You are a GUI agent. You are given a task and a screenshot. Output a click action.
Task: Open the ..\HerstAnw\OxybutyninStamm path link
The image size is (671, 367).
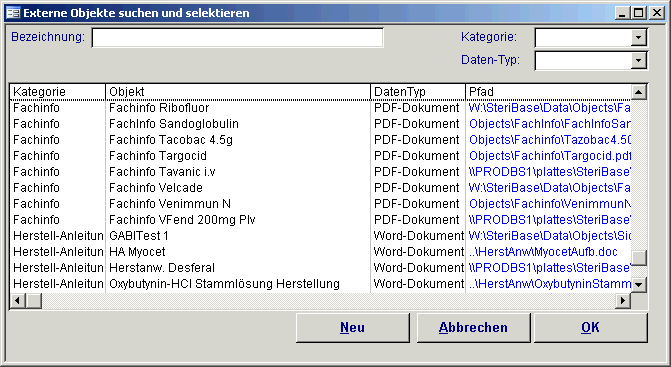click(550, 284)
